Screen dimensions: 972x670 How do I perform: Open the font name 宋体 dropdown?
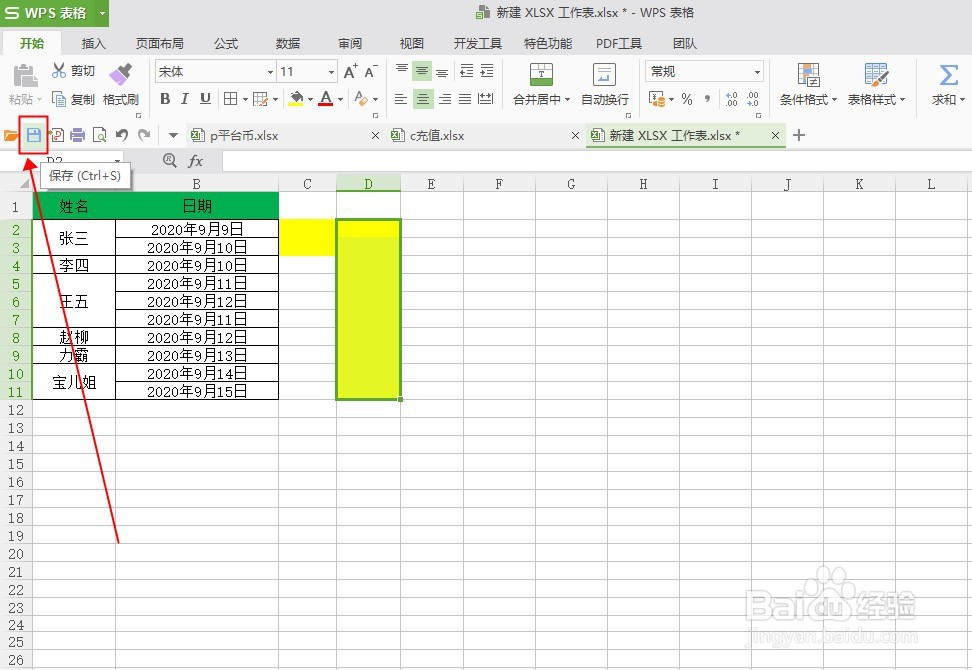point(270,72)
